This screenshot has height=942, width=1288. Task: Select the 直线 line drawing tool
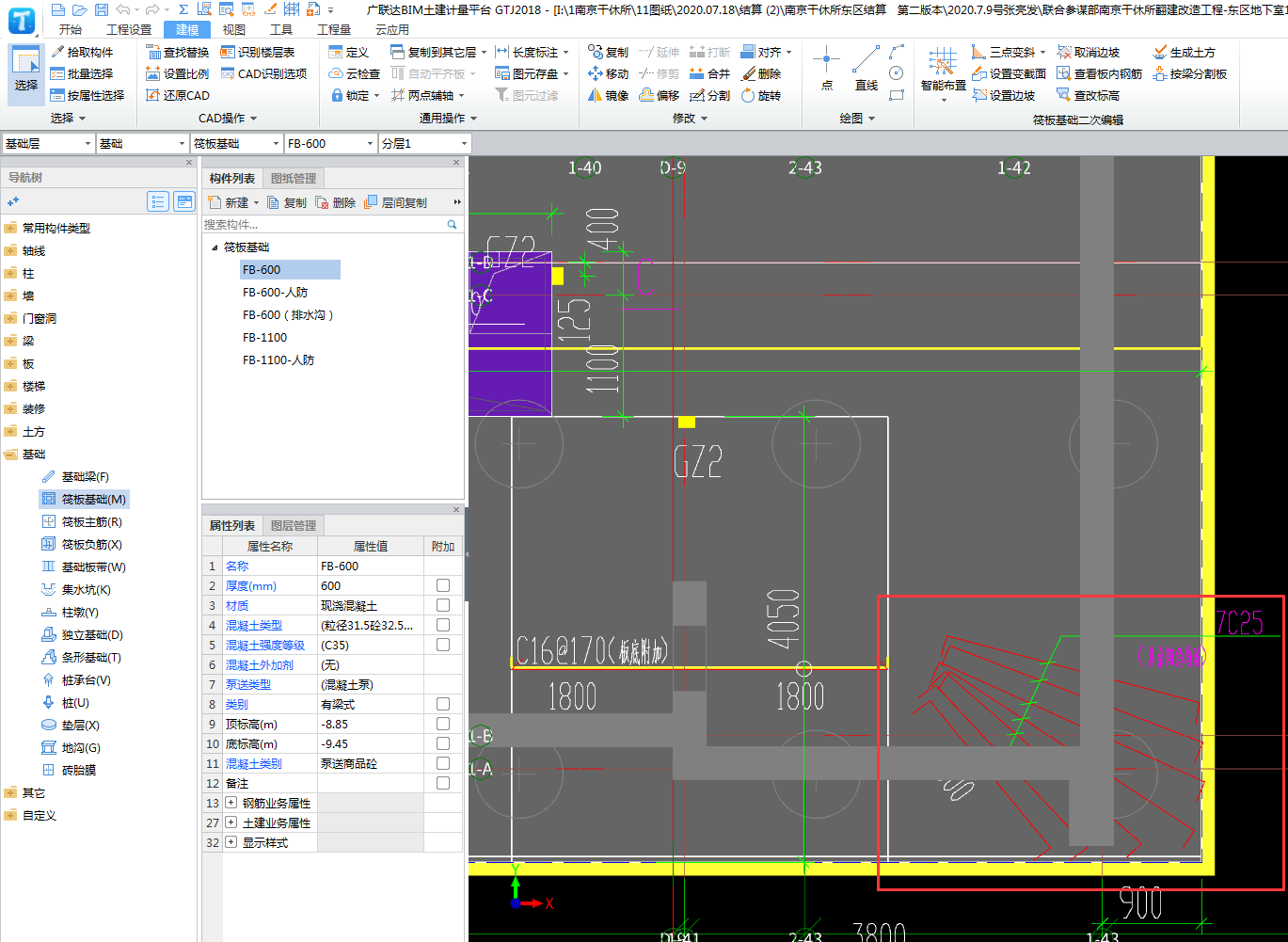(867, 68)
